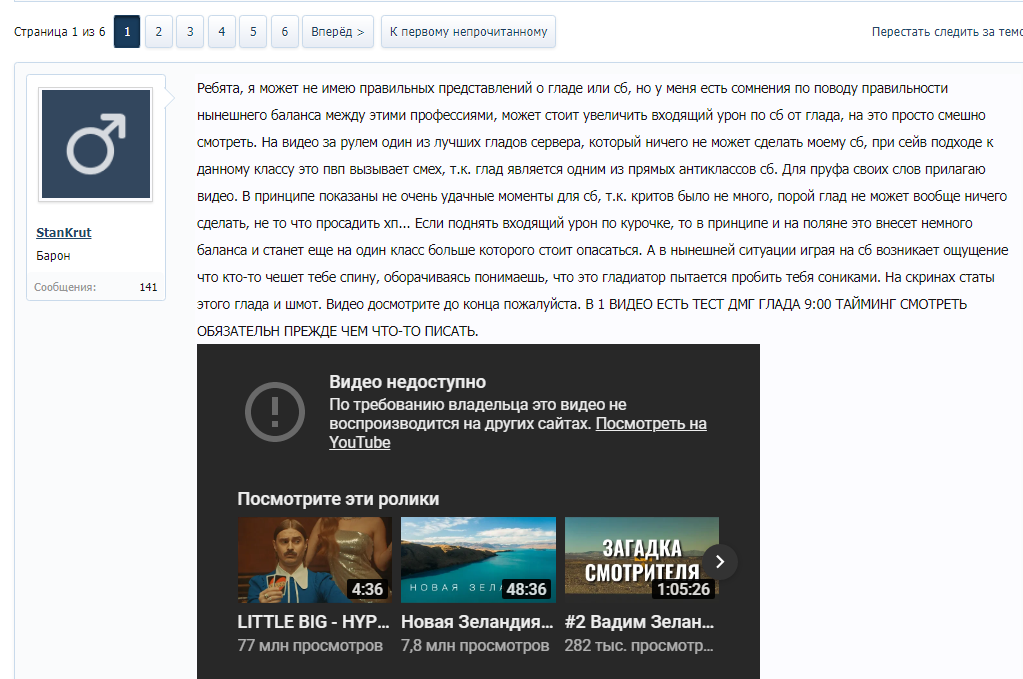Select page 3 in the pagination
1023x679 pixels.
tap(190, 31)
